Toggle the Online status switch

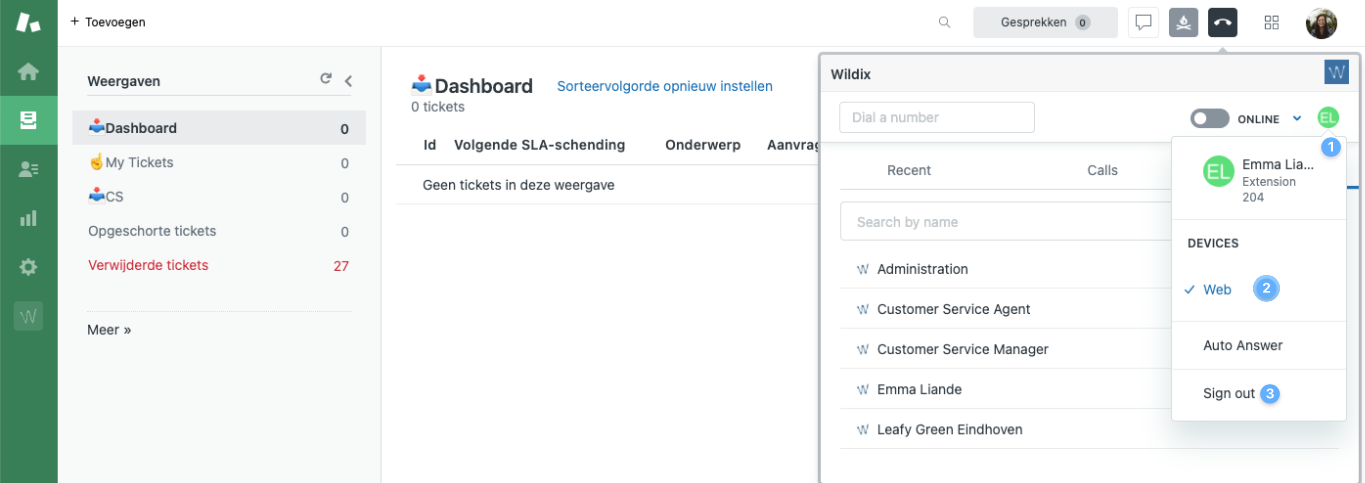tap(1209, 118)
